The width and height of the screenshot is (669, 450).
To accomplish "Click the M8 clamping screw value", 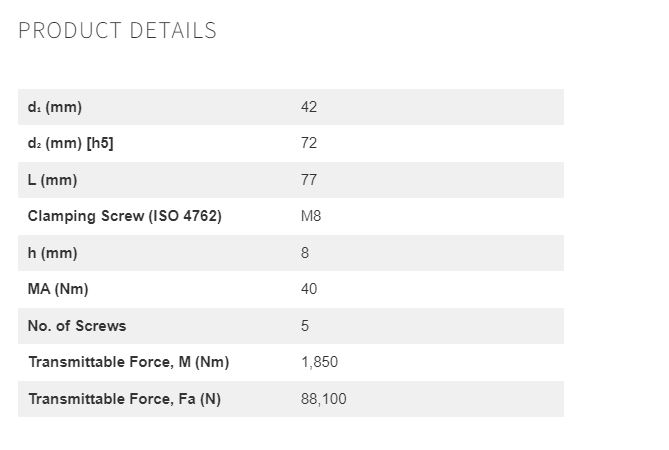I will click(311, 216).
